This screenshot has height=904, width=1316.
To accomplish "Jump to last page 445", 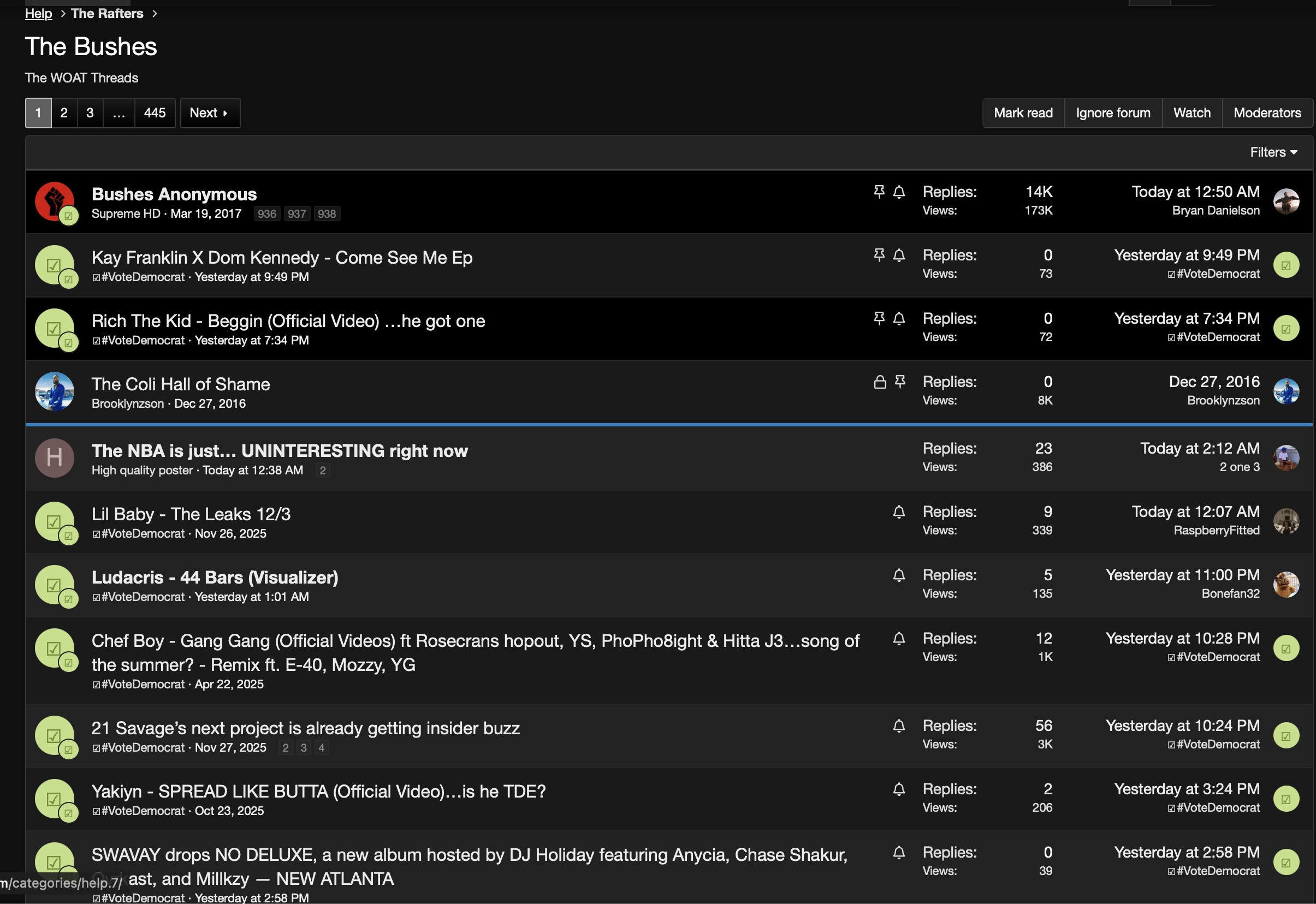I will (155, 112).
